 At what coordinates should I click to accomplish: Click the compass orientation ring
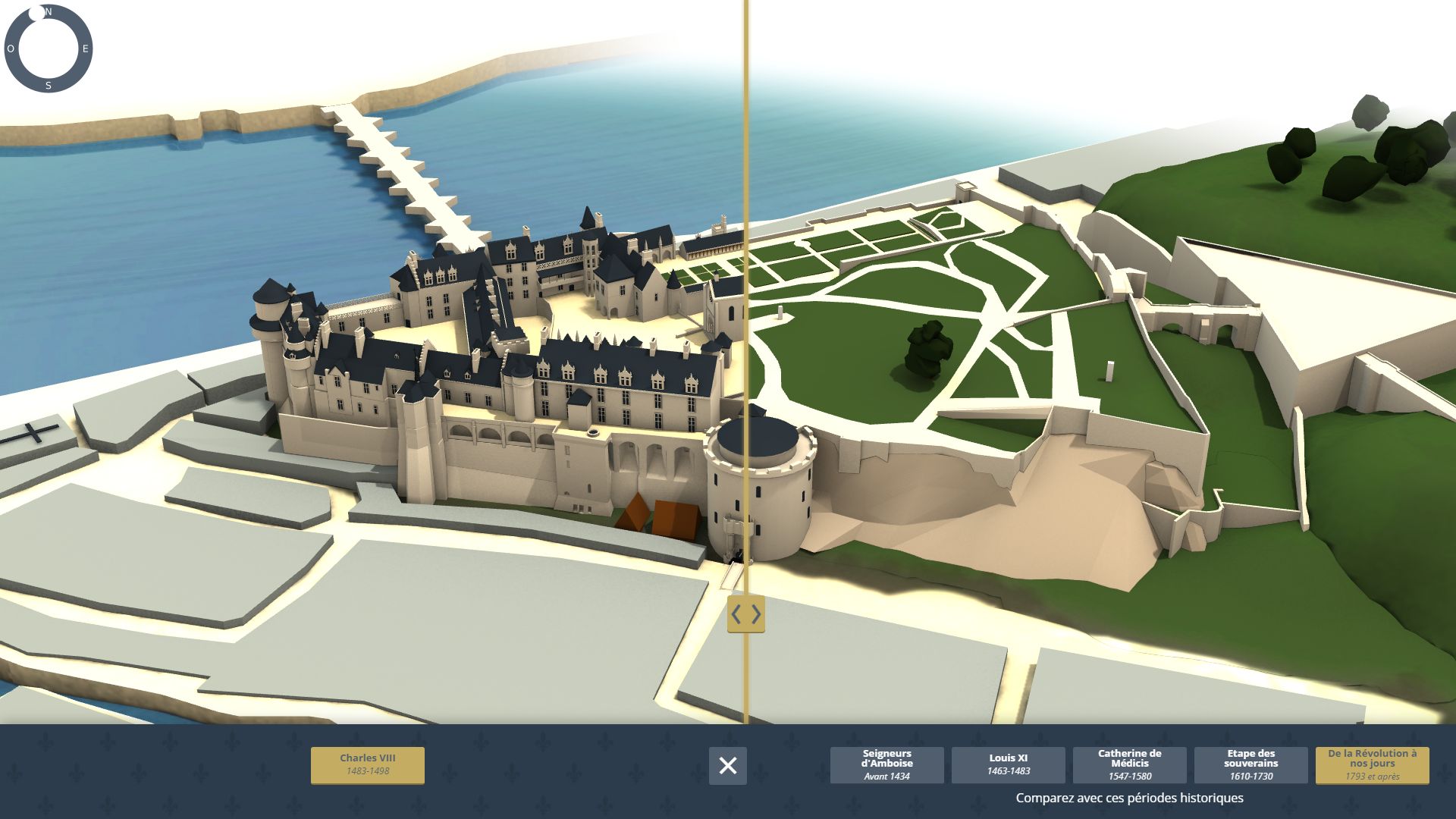(49, 49)
